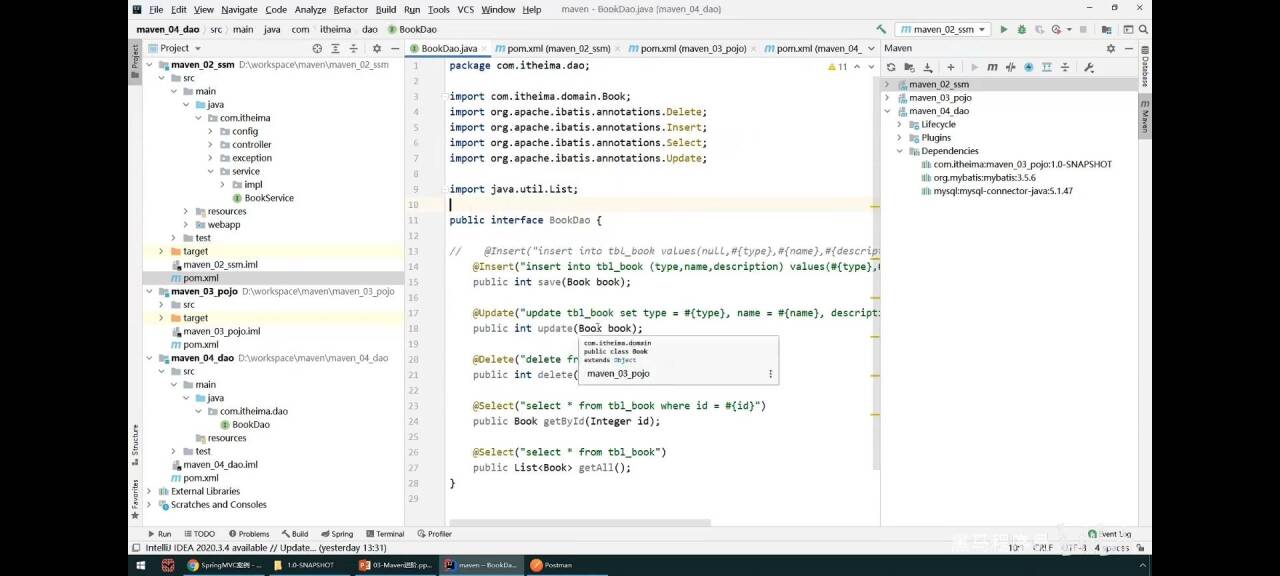Click 'itheima' in the breadcrumb path
This screenshot has height=576, width=1280.
[336, 30]
